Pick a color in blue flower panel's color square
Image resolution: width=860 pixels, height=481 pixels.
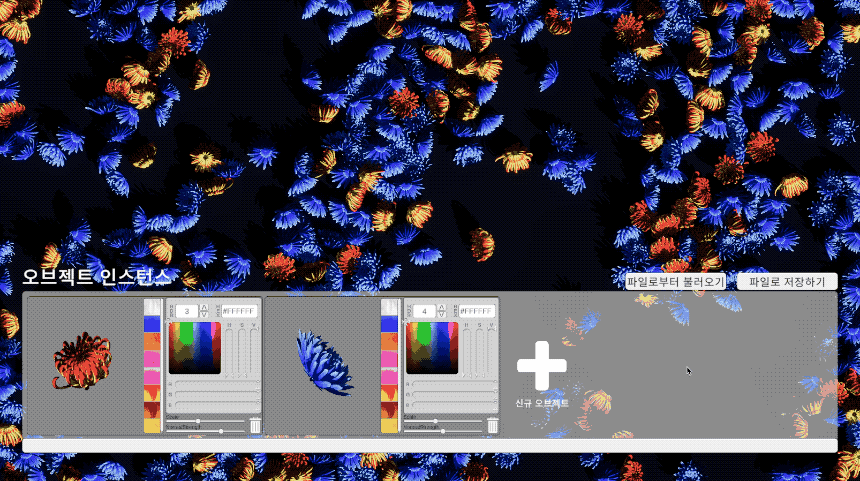click(x=432, y=348)
